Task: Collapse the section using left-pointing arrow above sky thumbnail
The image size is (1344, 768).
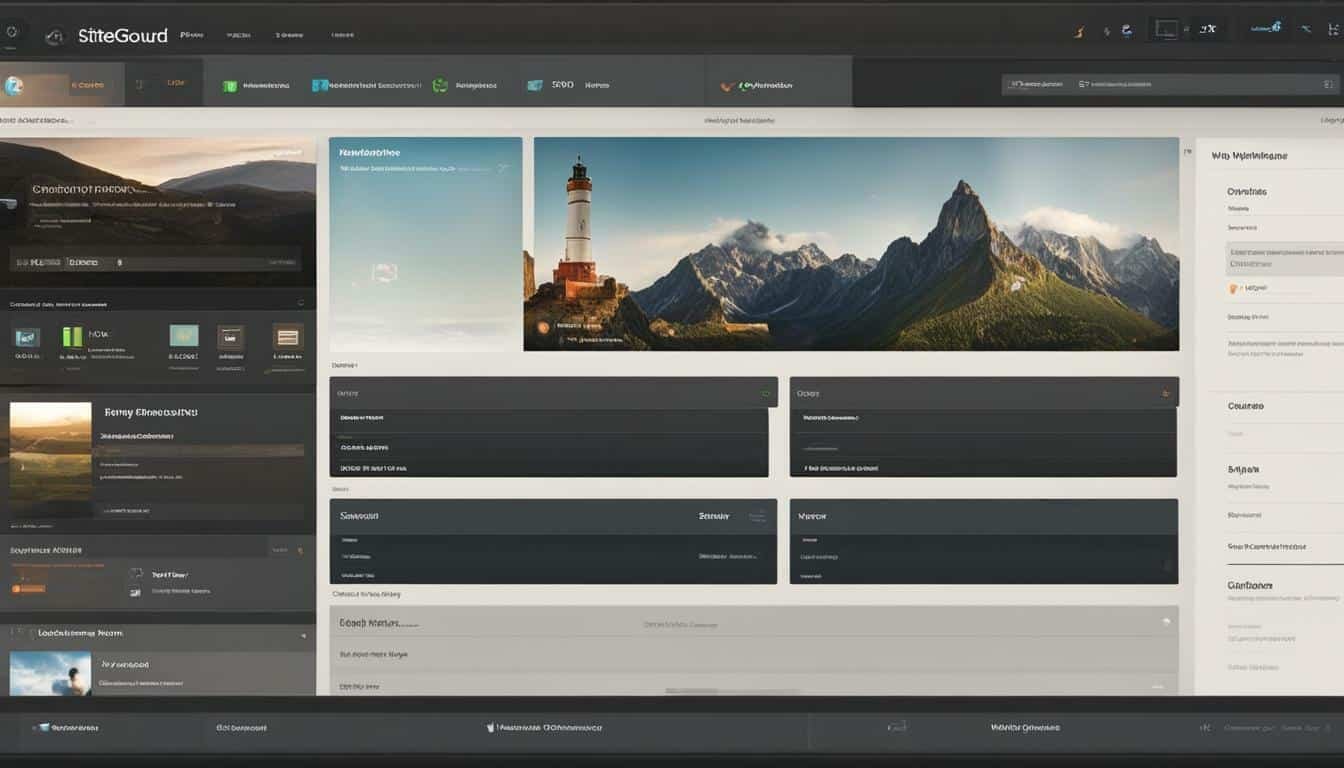Action: (303, 635)
